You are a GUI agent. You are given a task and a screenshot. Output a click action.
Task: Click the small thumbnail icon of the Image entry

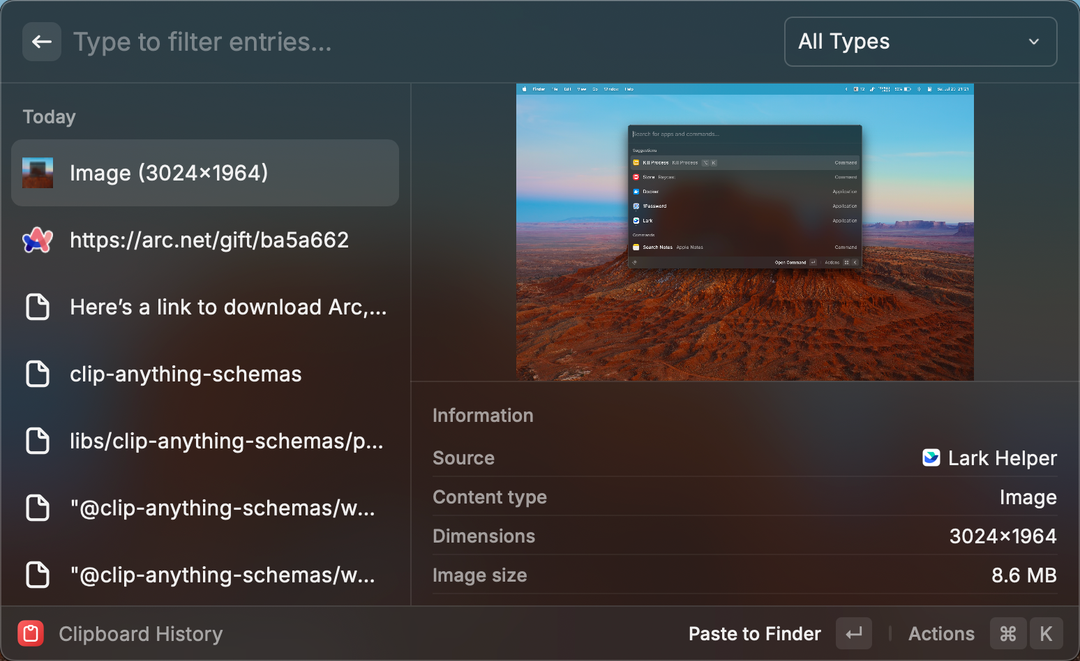(x=37, y=173)
